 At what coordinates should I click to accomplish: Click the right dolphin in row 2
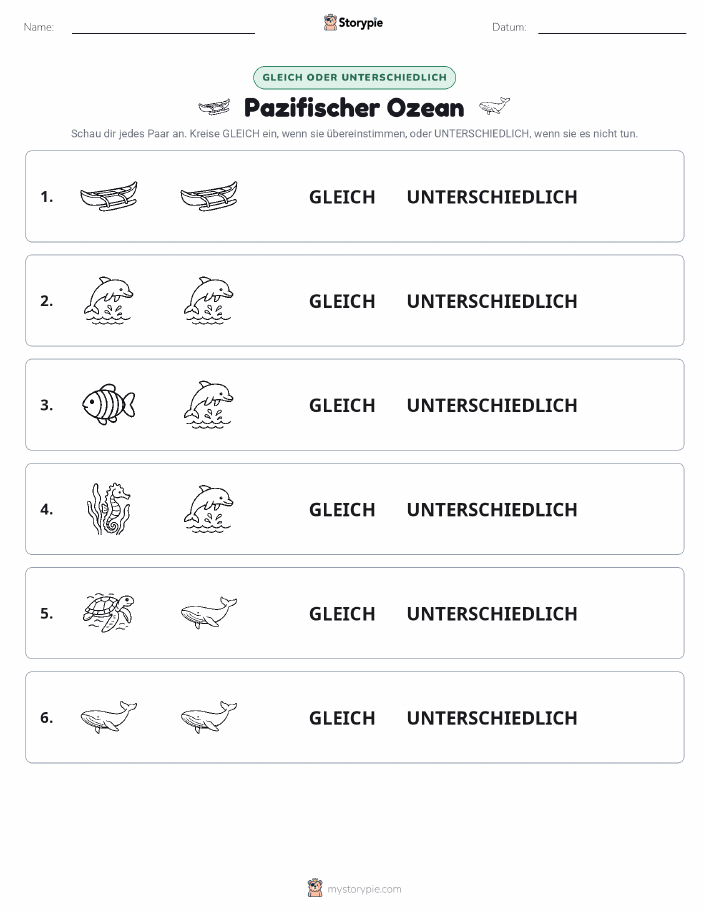point(209,300)
